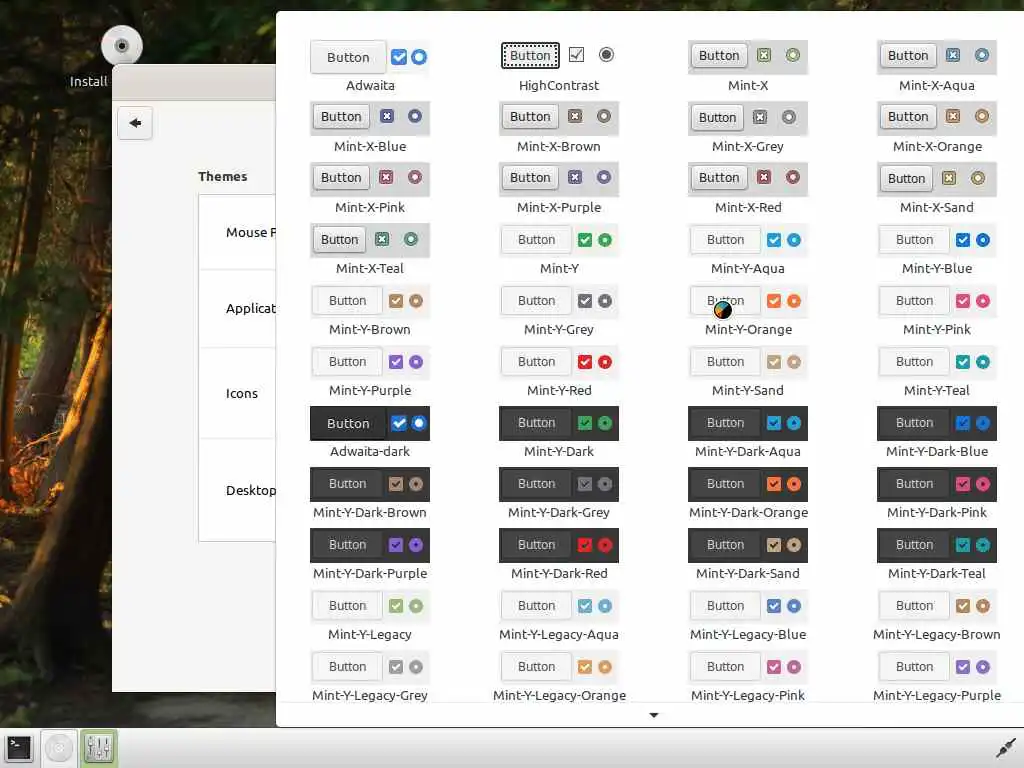
Task: Pick the Mint-X-Teal theme preview
Action: tap(370, 240)
